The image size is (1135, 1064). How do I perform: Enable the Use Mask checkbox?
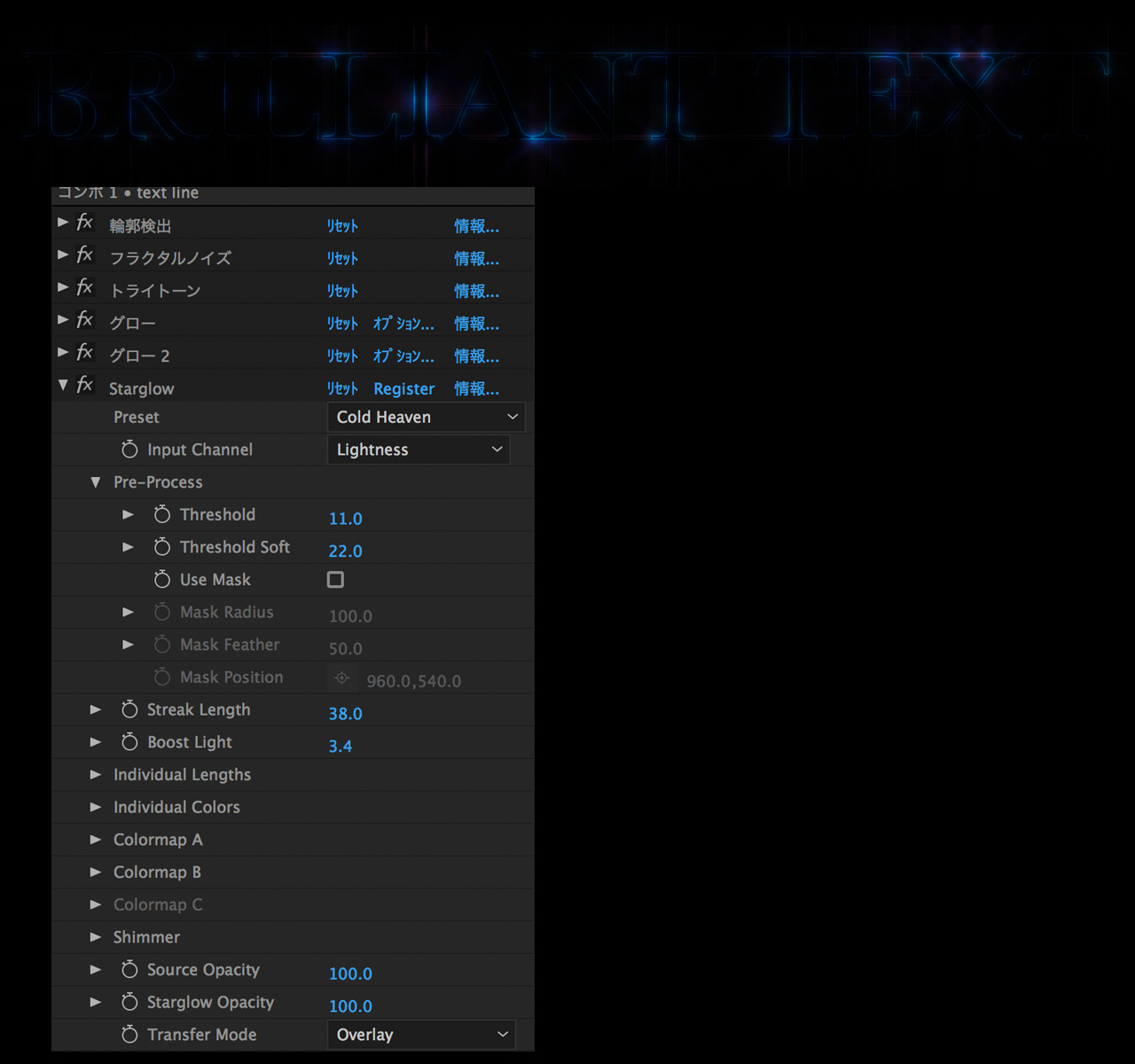pyautogui.click(x=335, y=580)
